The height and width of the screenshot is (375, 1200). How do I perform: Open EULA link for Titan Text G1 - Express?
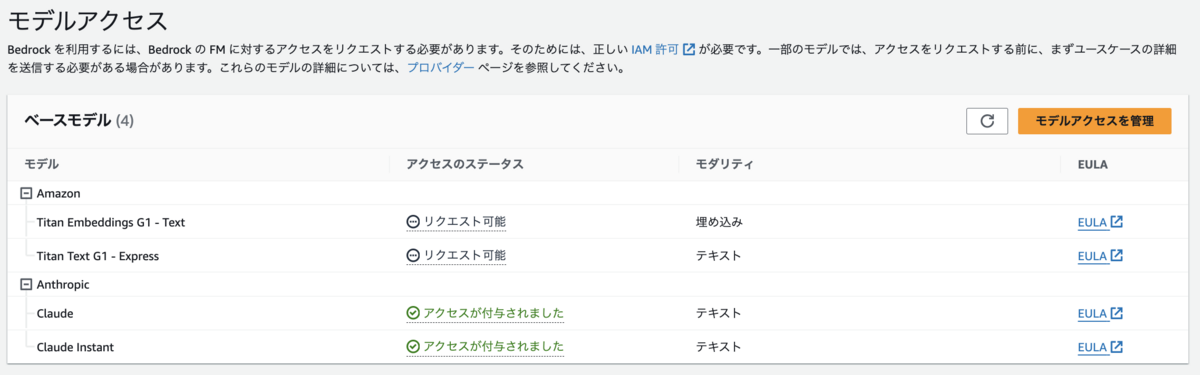tap(1100, 256)
